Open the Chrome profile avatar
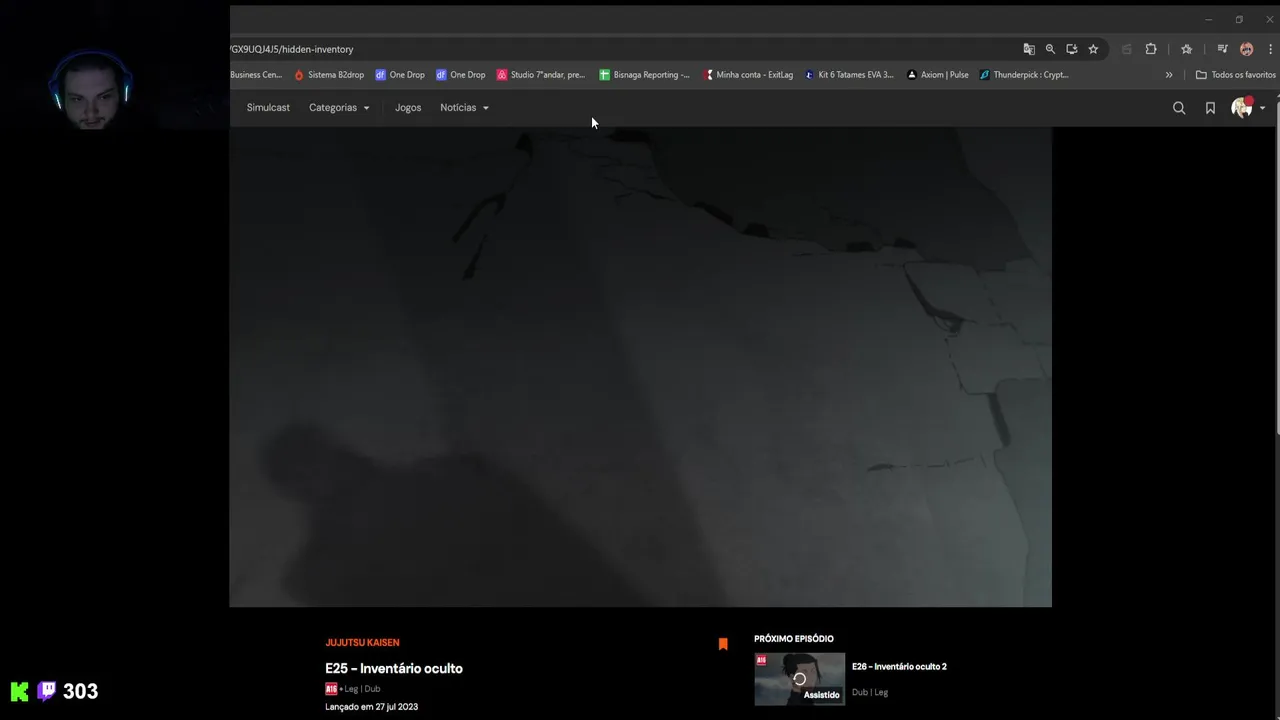1280x720 pixels. point(1246,49)
